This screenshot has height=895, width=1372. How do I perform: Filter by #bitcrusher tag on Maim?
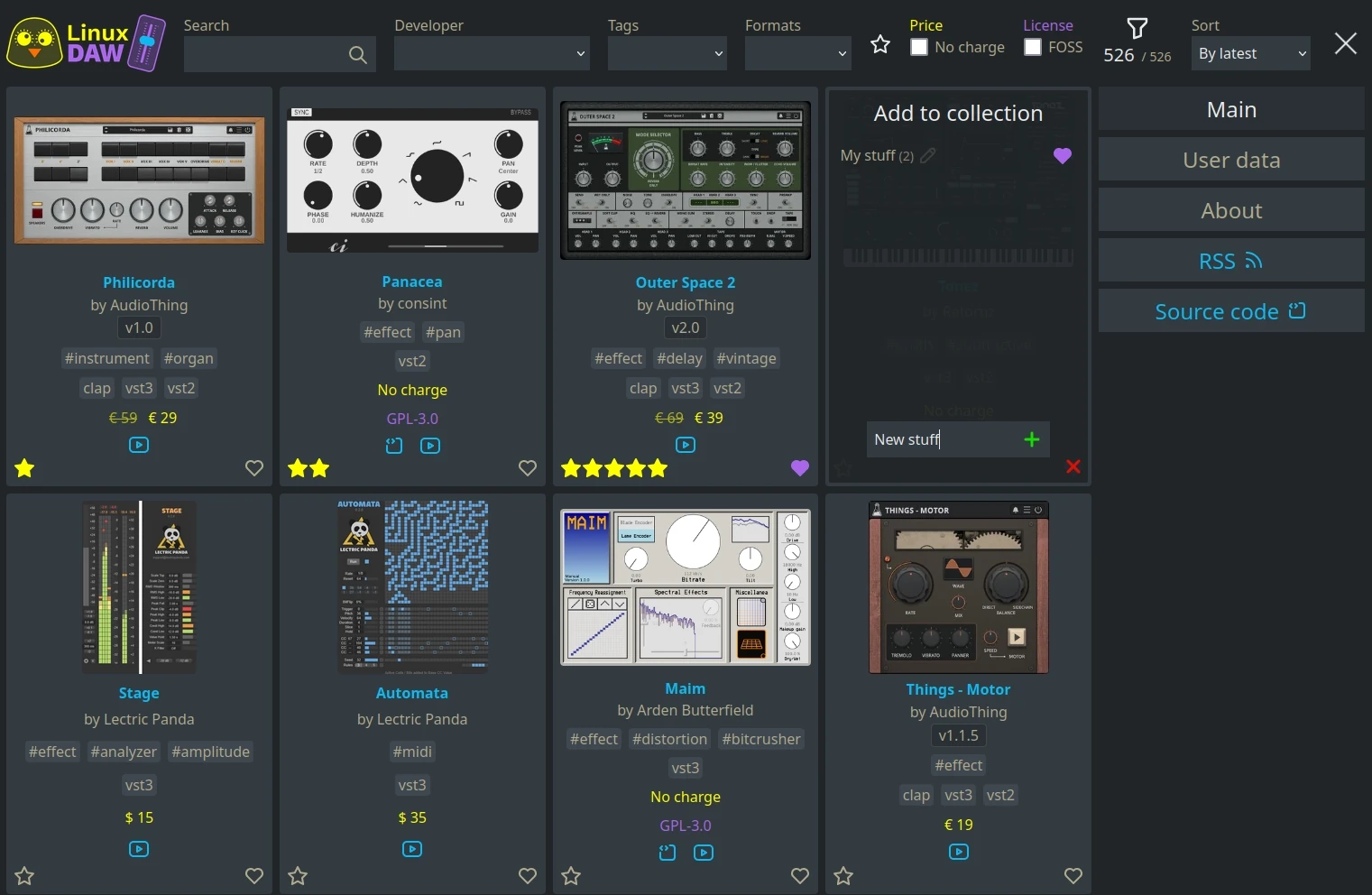[761, 739]
